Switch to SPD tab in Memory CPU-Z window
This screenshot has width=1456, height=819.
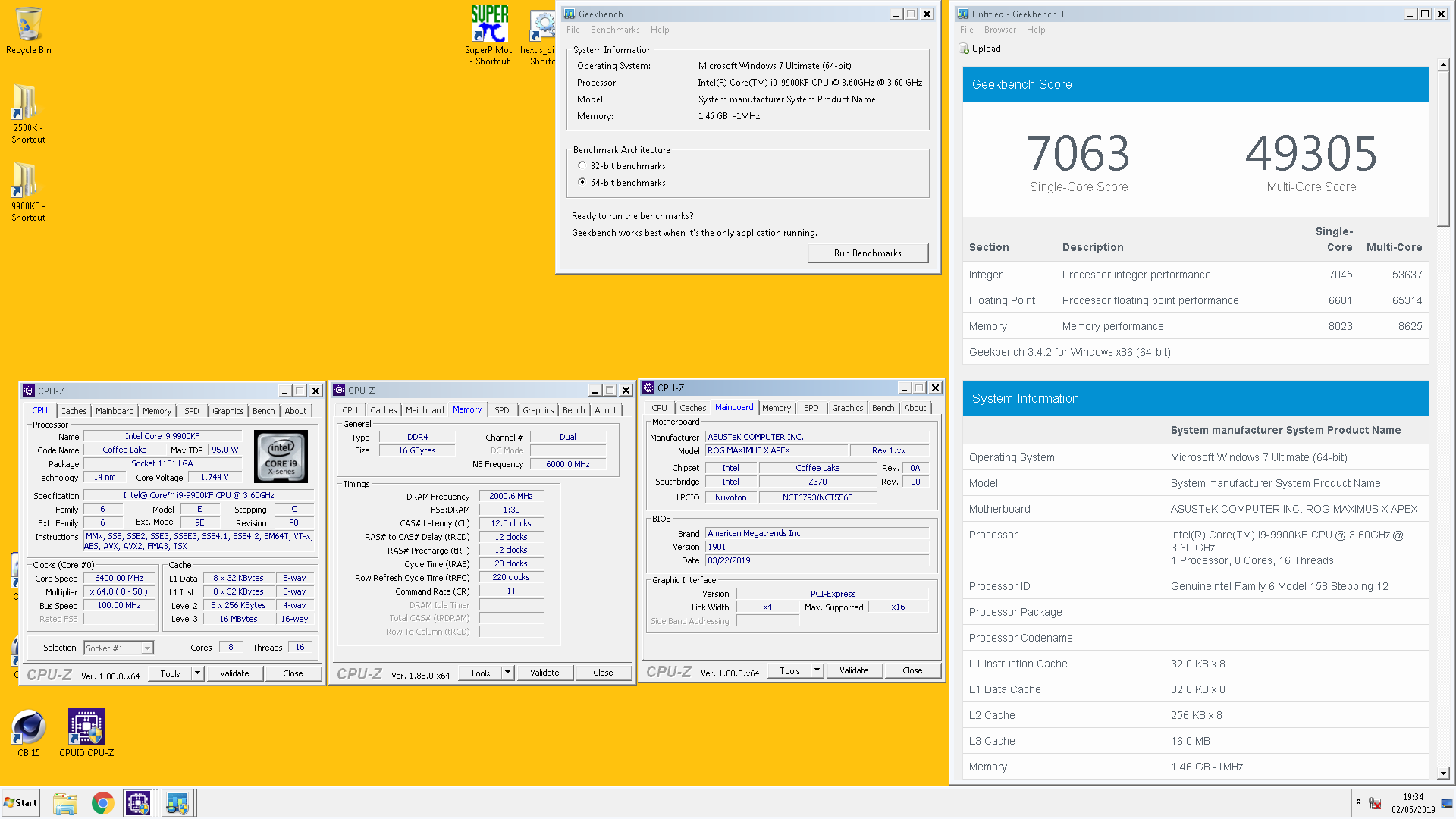pos(501,410)
